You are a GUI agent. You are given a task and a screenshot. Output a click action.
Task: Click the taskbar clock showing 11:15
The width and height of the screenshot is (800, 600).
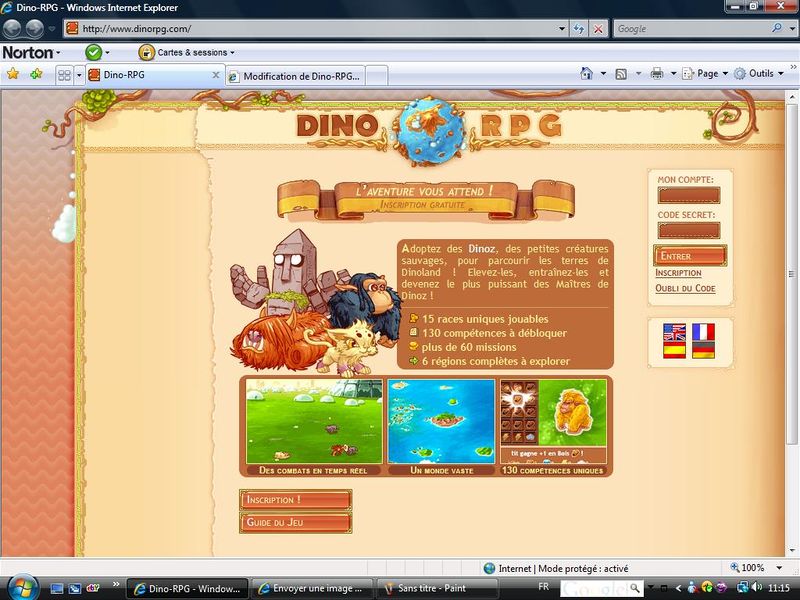pos(779,588)
